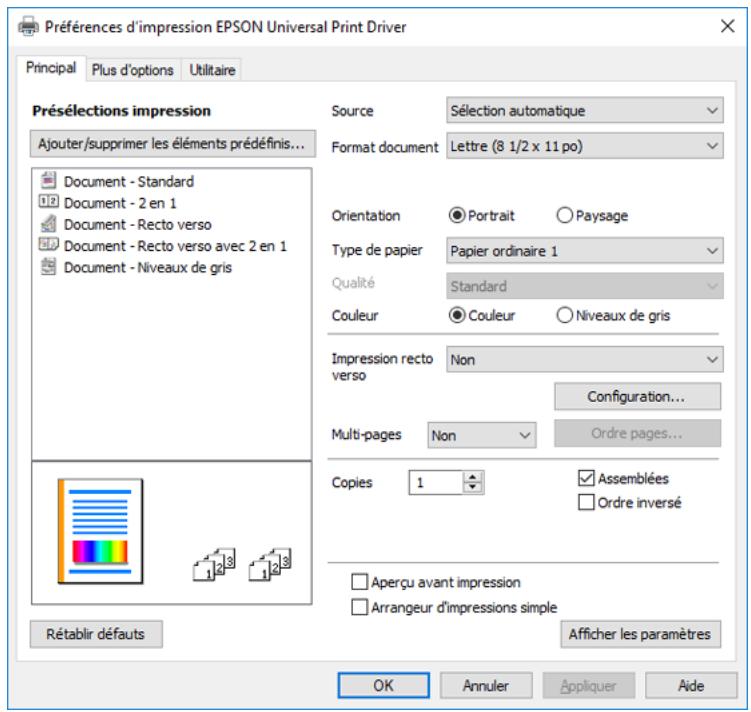Screen dimensions: 751x712
Task: Select Document - Niveaux de gris text
Action: (148, 267)
